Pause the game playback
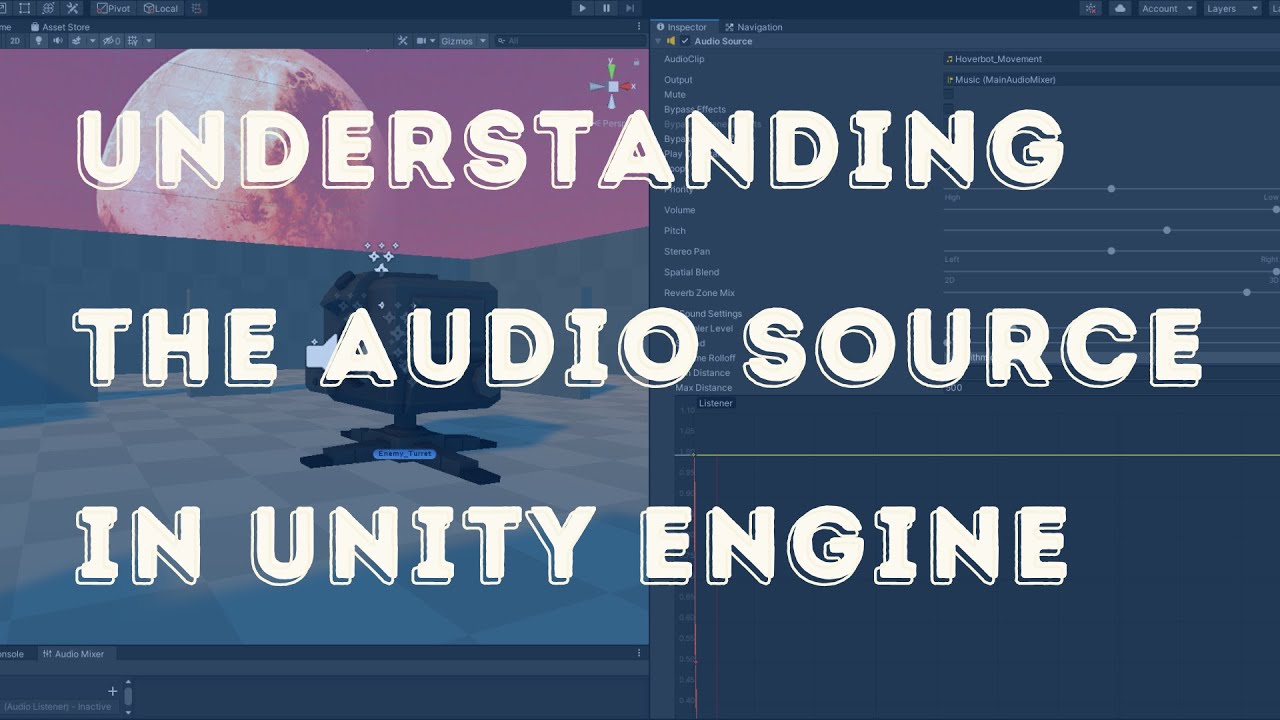The image size is (1280, 720). (x=606, y=8)
